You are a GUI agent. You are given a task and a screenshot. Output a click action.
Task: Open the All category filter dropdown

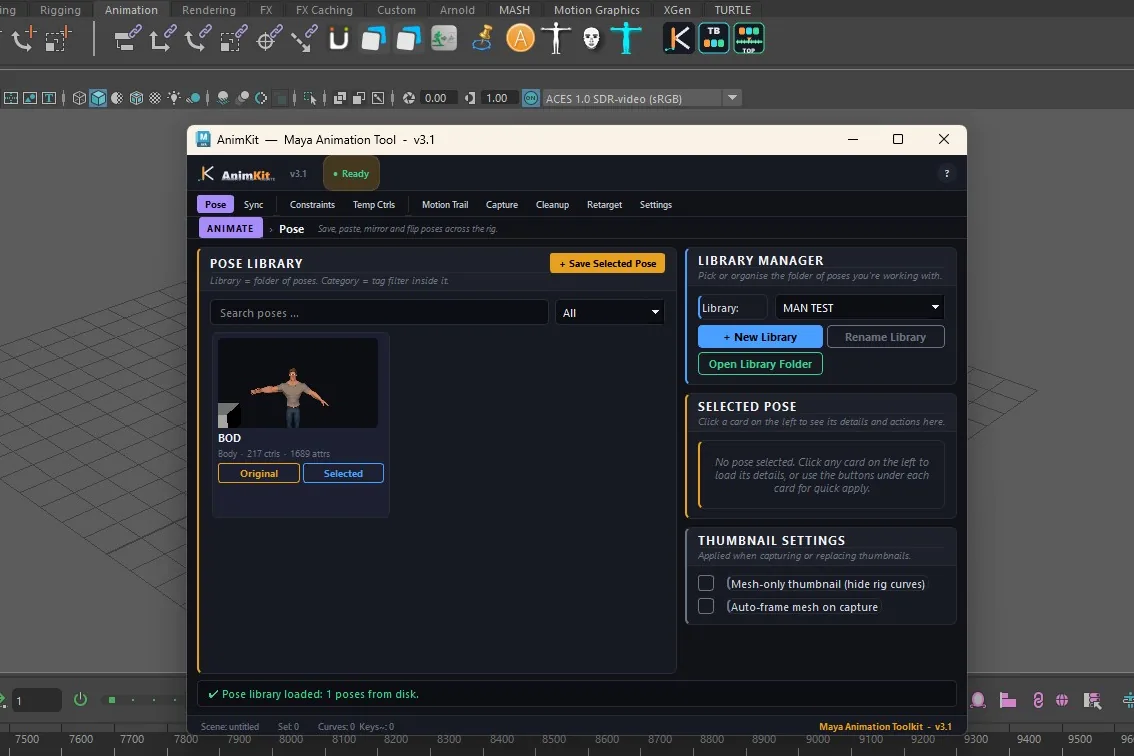610,313
